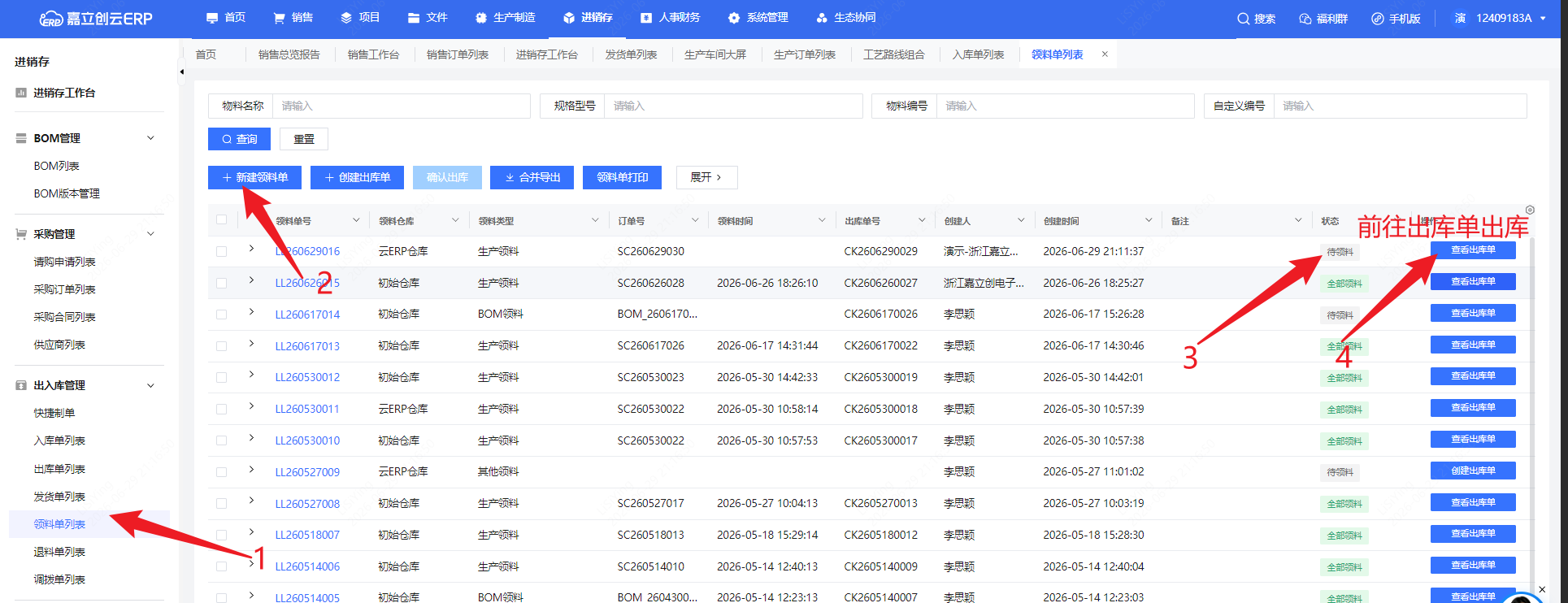
Task: Dismiss the floating widget with the bottom-right x
Action: 1541,589
